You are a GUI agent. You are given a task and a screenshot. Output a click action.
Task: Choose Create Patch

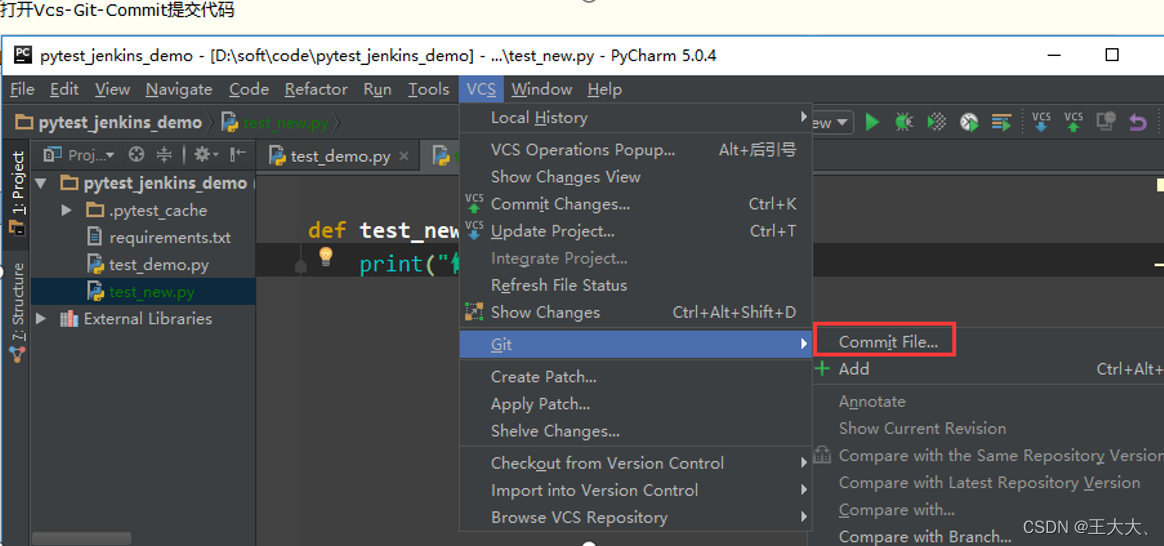pos(636,377)
